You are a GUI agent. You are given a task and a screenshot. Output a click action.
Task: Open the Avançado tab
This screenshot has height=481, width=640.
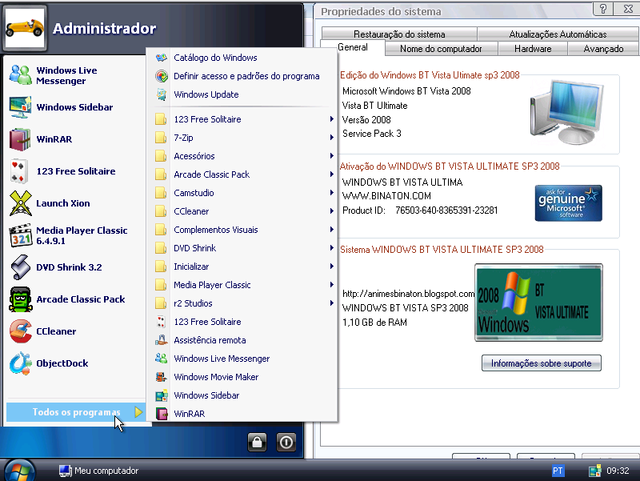[x=603, y=49]
